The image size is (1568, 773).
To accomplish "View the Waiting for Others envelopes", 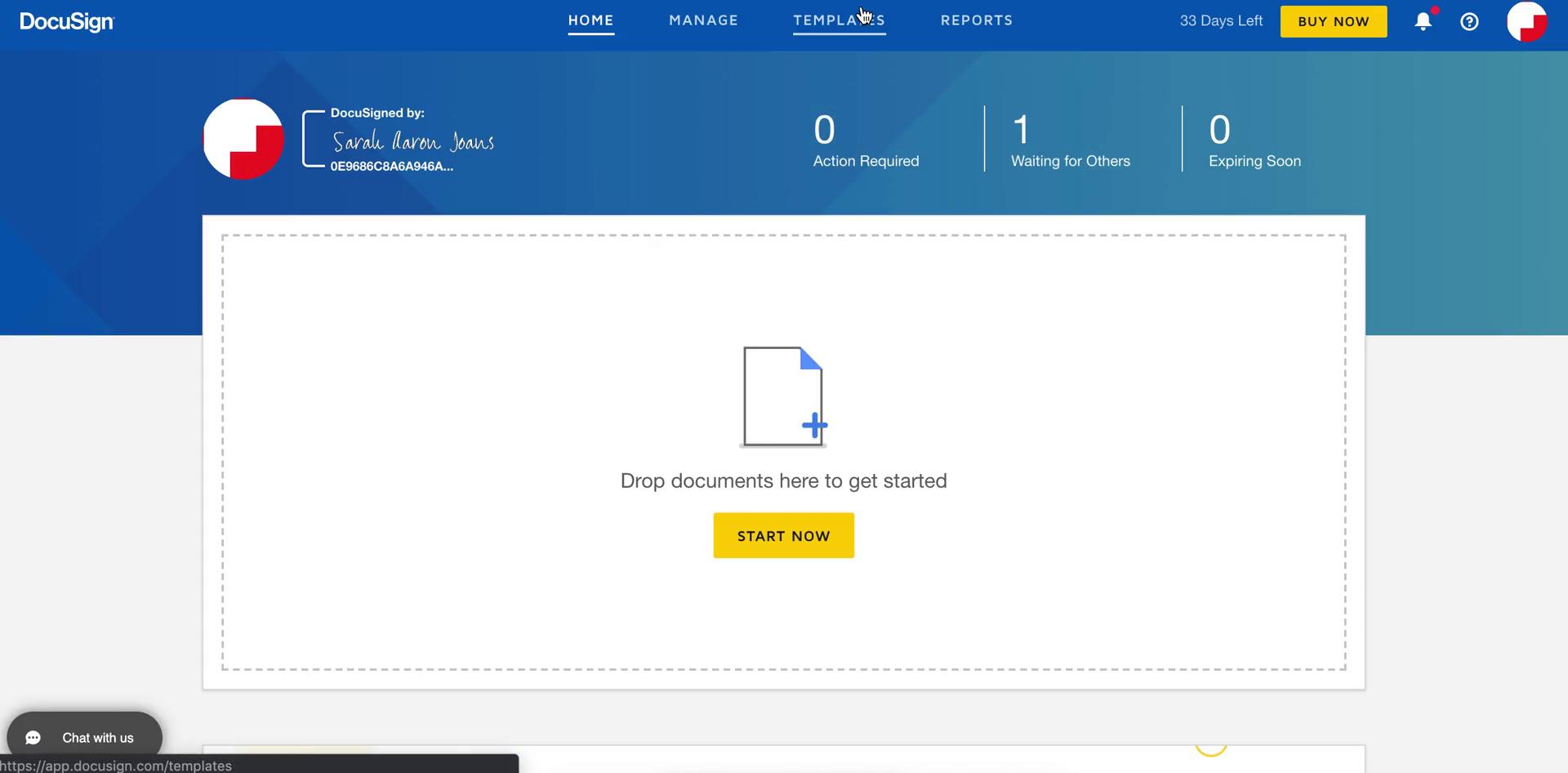I will 1071,141.
